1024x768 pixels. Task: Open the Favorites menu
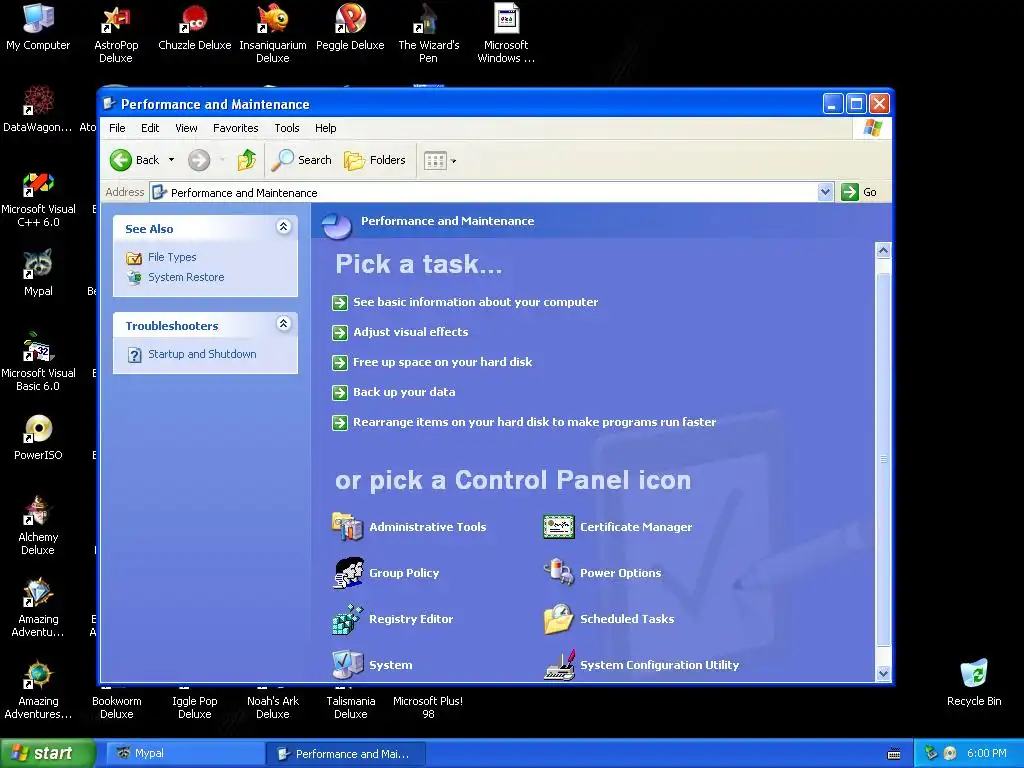click(x=235, y=128)
